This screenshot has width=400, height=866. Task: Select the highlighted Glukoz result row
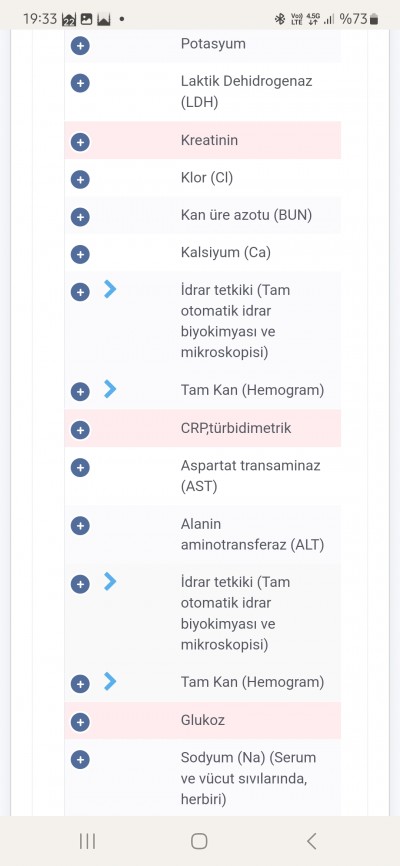coord(203,721)
